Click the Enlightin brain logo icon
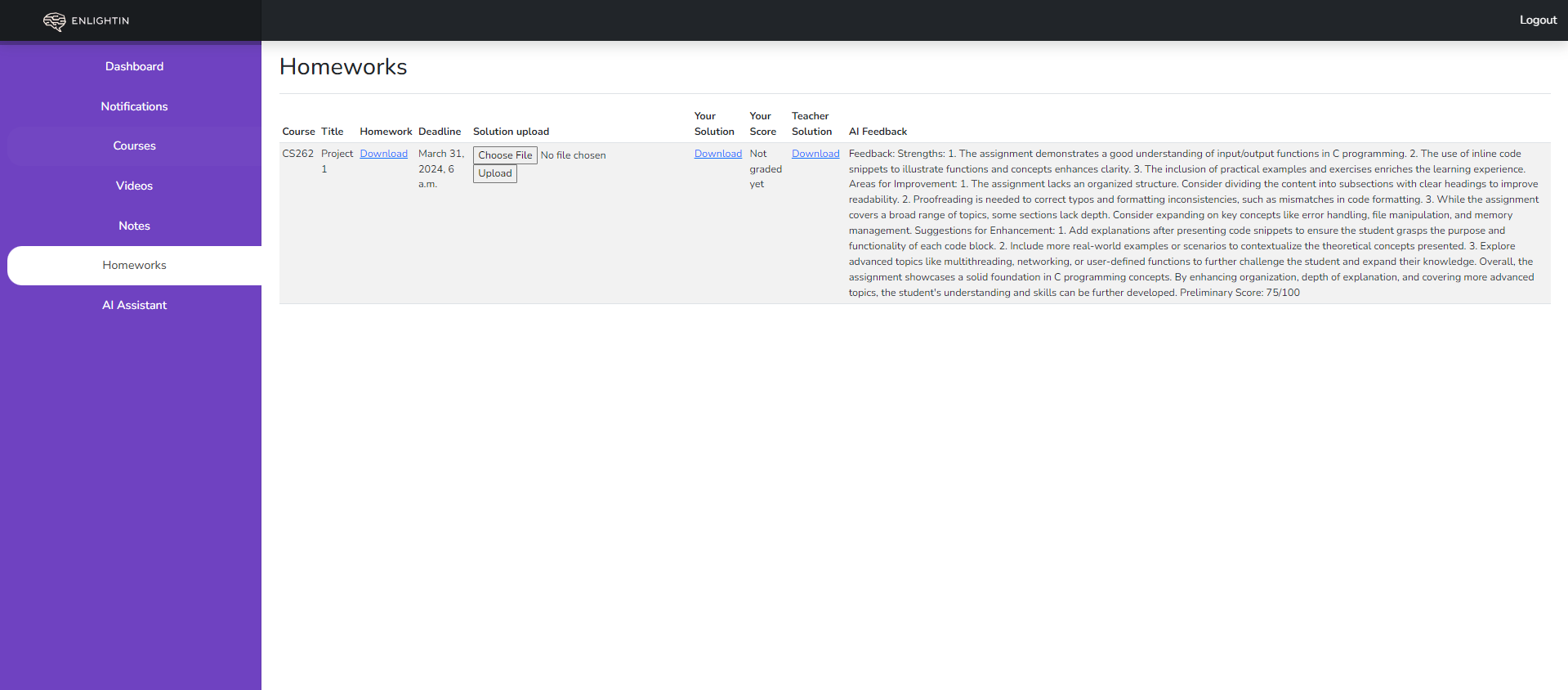This screenshot has width=1568, height=690. [x=54, y=21]
